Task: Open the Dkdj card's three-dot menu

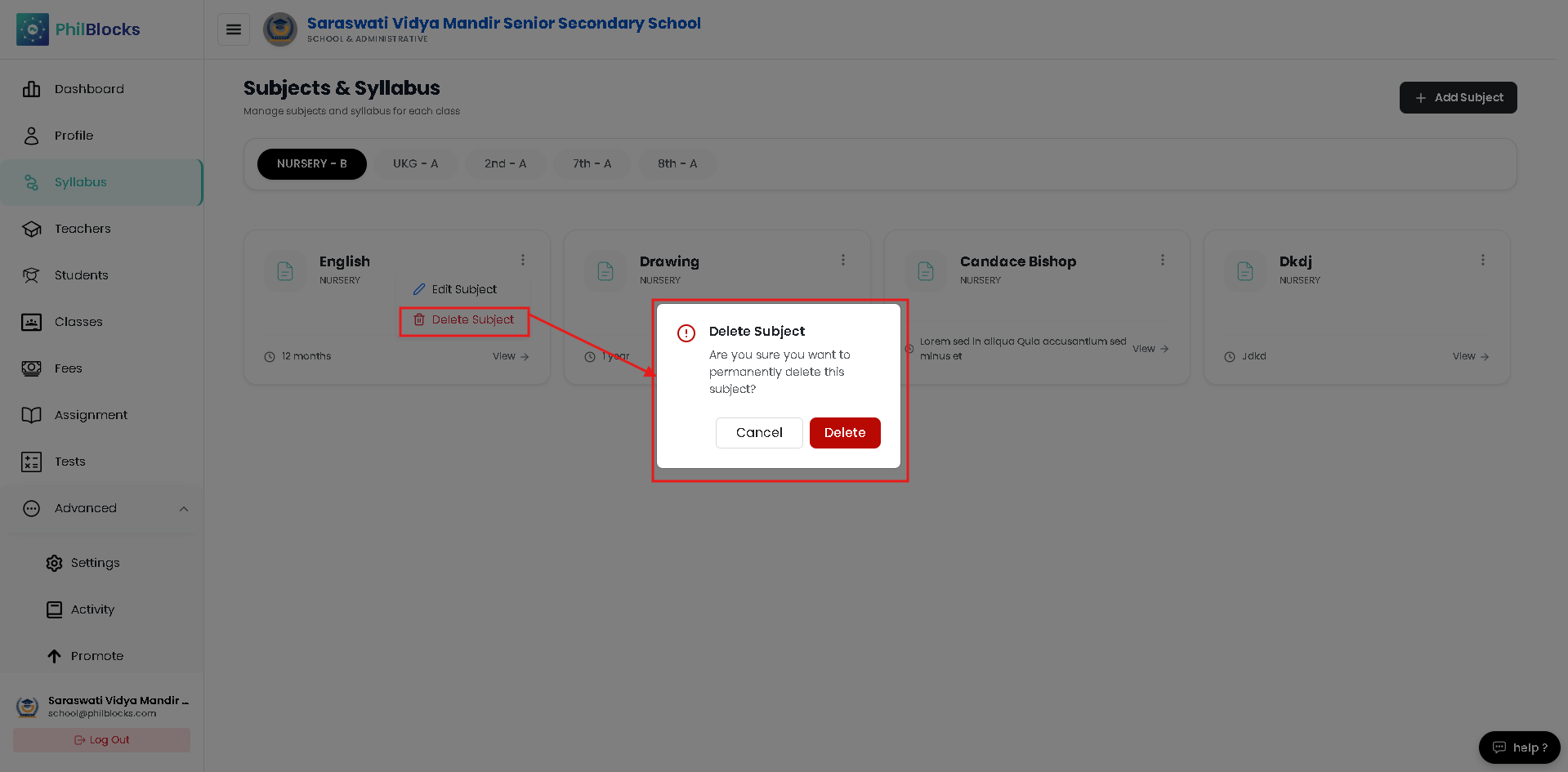Action: pyautogui.click(x=1483, y=260)
